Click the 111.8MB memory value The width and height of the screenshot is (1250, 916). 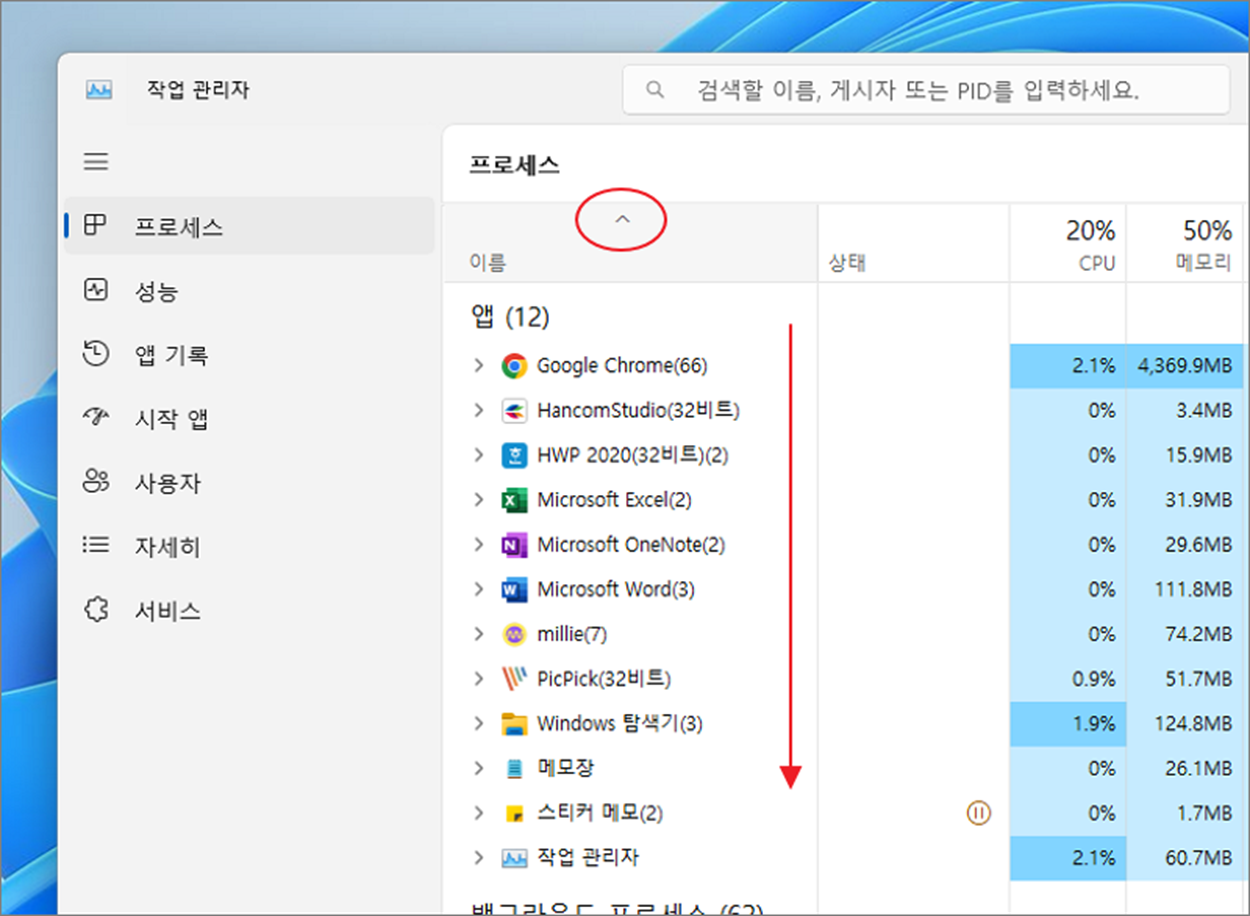[x=1195, y=590]
